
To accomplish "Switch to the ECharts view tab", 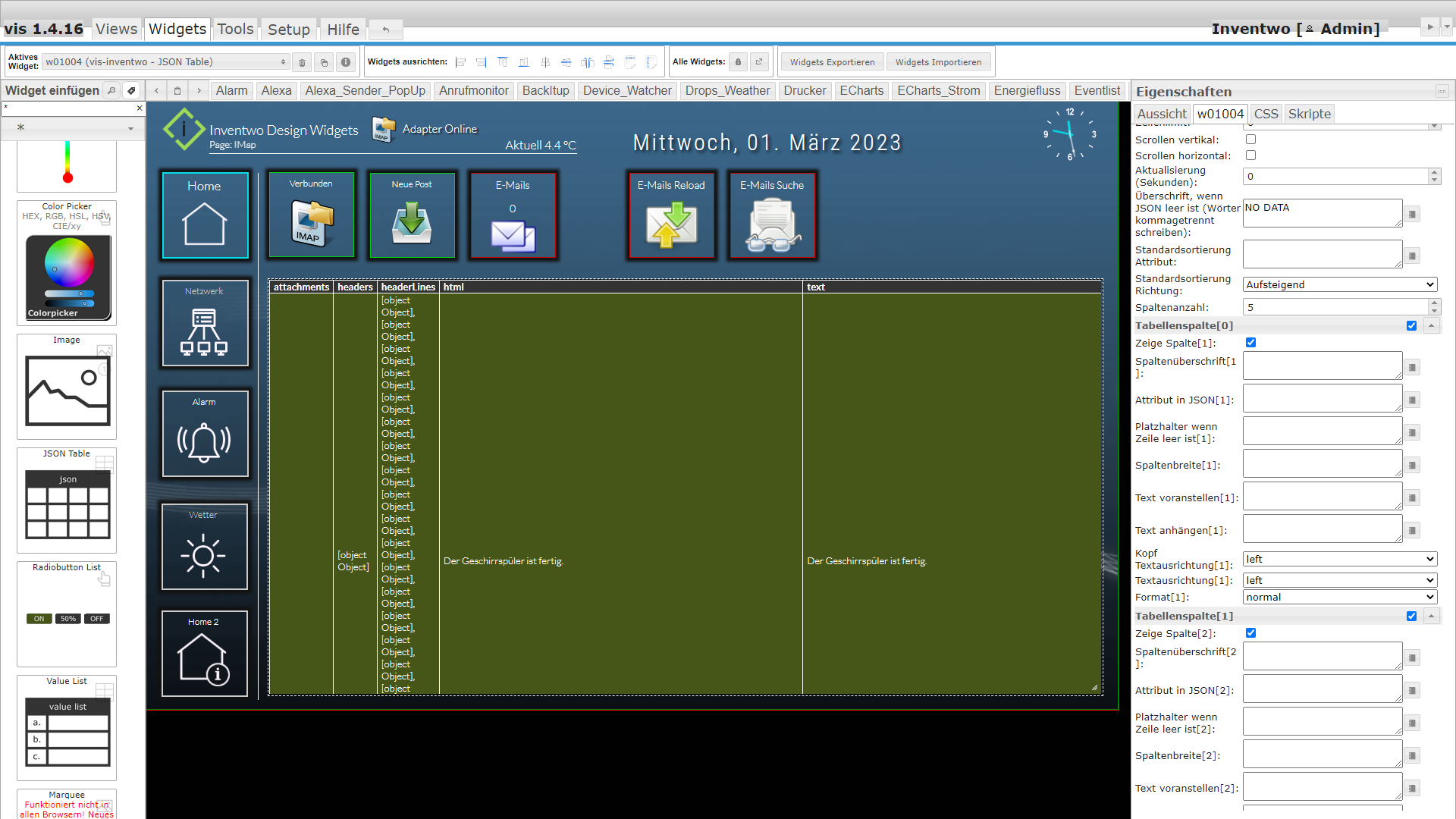I will point(861,90).
